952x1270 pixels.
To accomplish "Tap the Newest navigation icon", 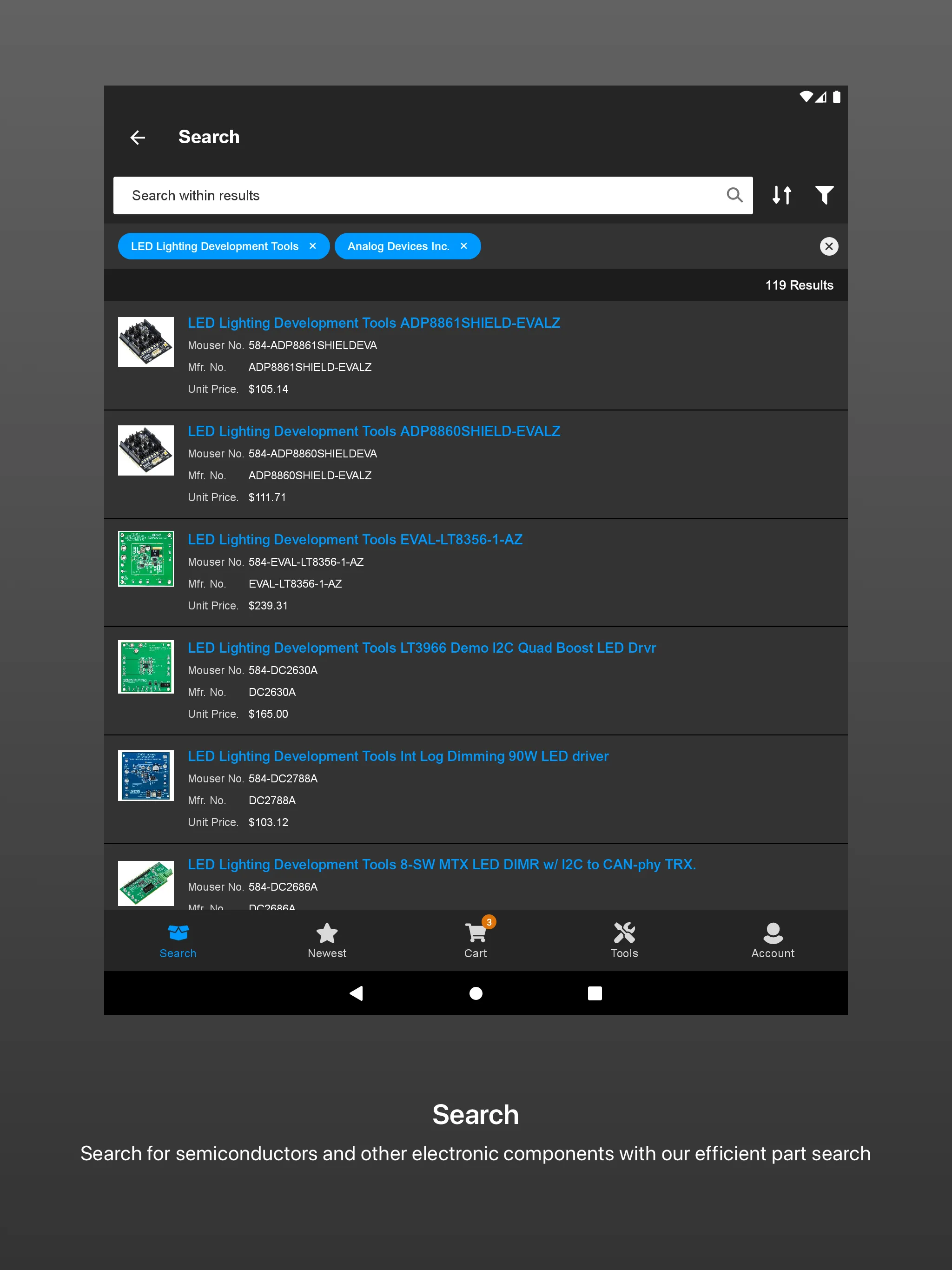I will point(327,939).
